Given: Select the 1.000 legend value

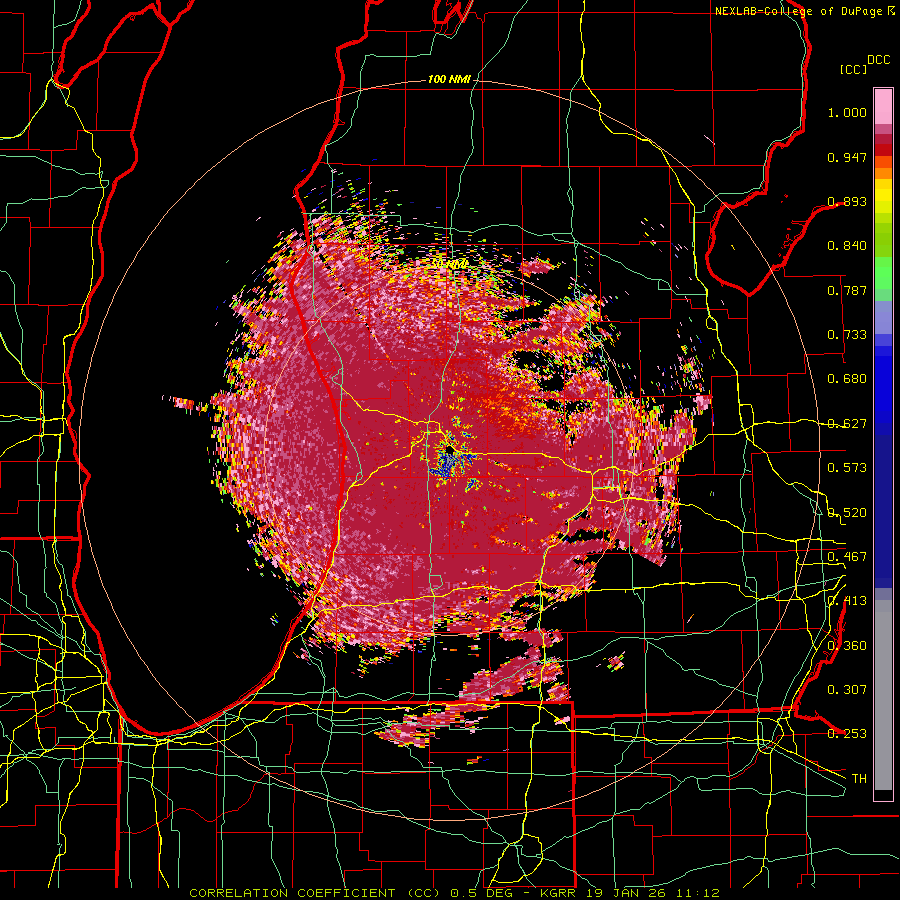Looking at the screenshot, I should (x=847, y=112).
